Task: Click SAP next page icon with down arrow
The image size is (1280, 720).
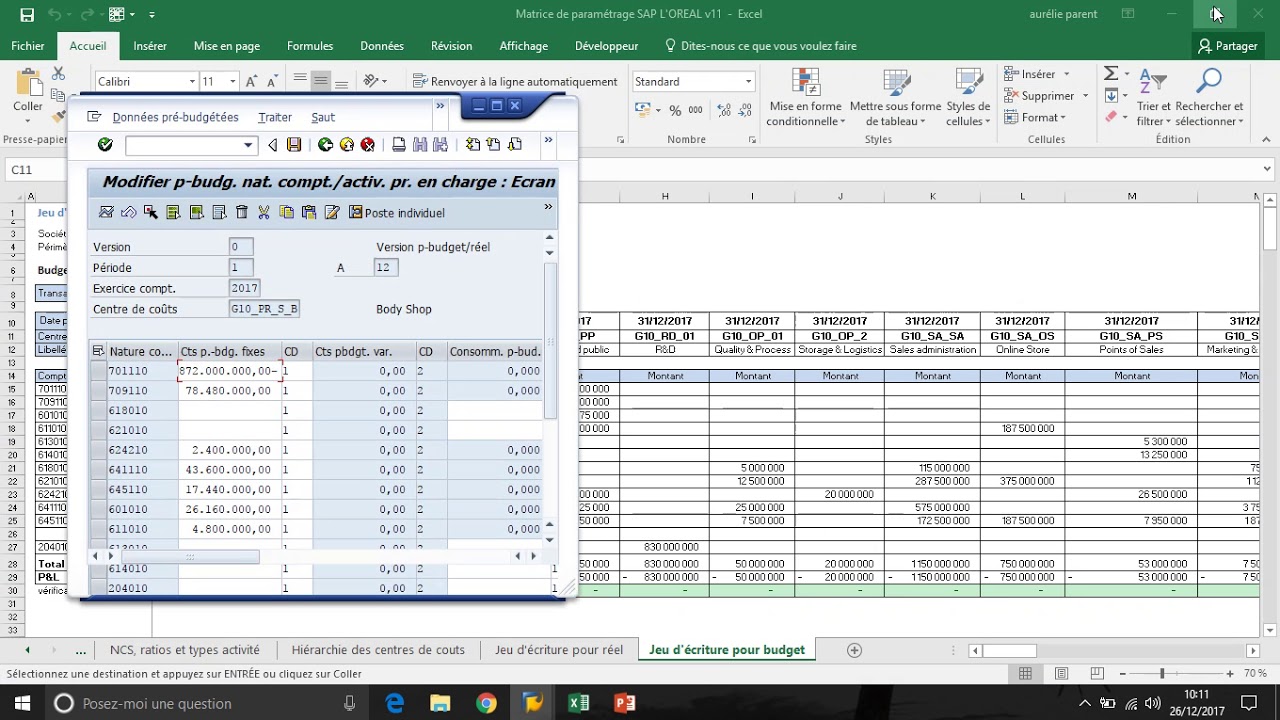Action: pyautogui.click(x=515, y=145)
